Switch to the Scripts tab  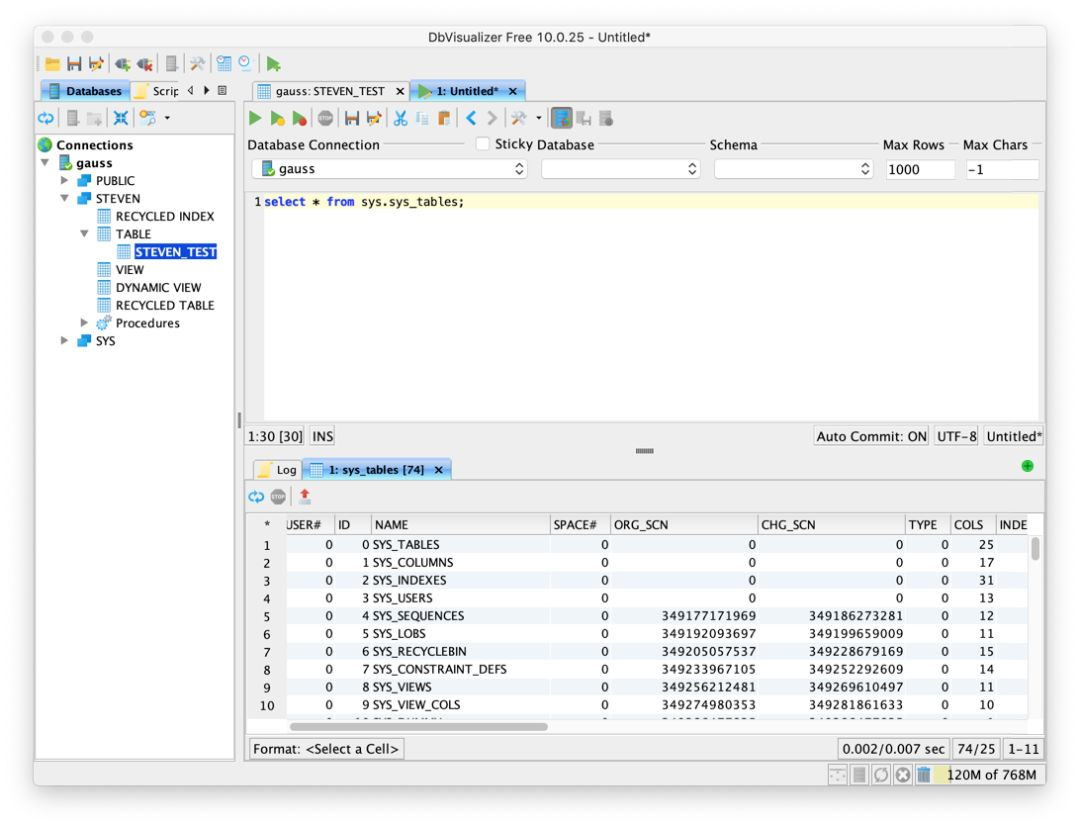coord(157,91)
